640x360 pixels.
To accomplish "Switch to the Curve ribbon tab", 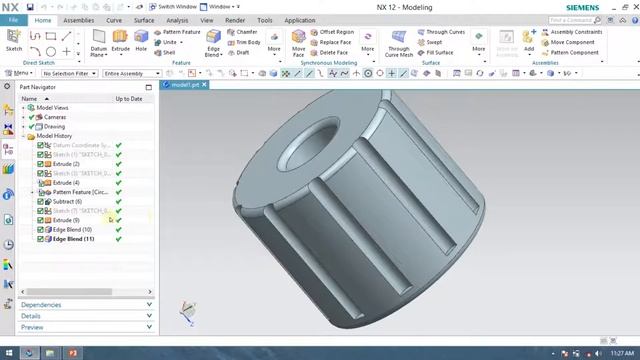I will pyautogui.click(x=114, y=20).
